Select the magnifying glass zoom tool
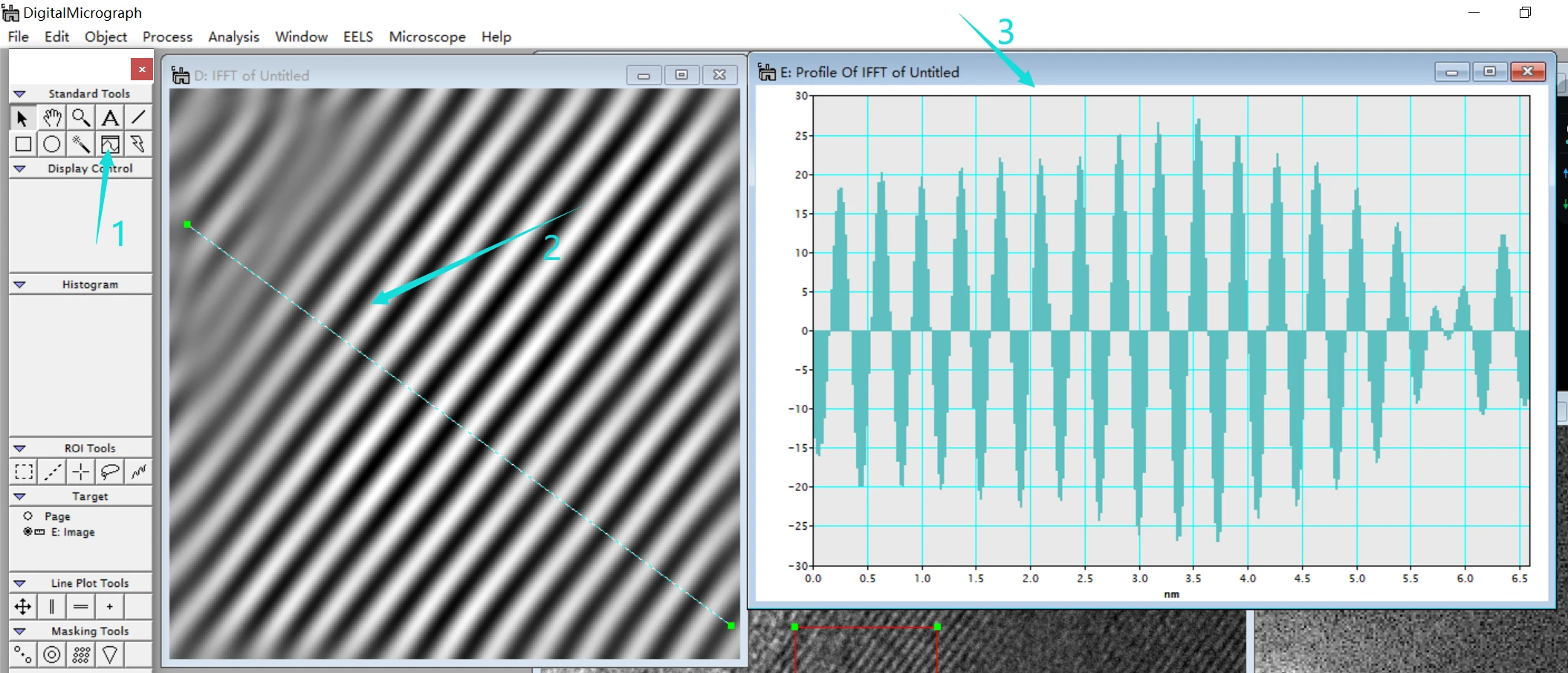Screen dimensions: 1568x673 coord(81,117)
